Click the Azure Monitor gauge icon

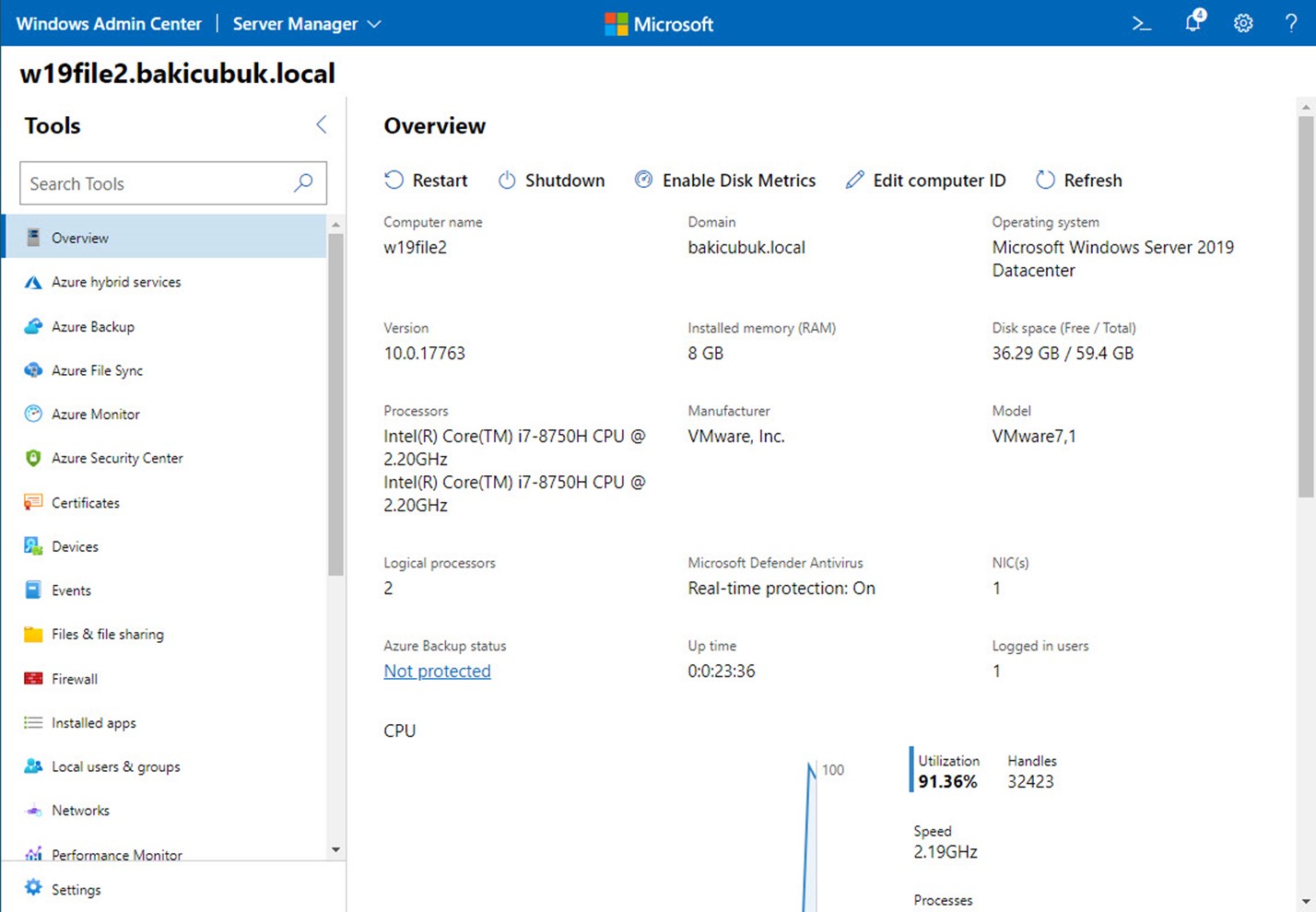(x=33, y=415)
